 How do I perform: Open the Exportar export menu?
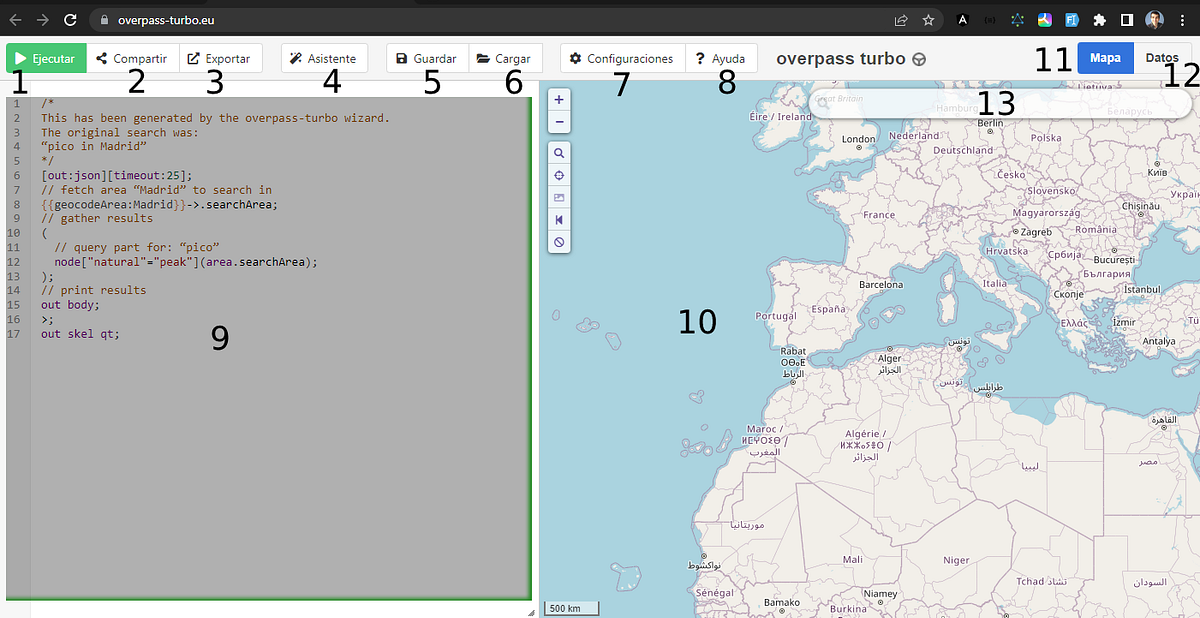pyautogui.click(x=220, y=58)
